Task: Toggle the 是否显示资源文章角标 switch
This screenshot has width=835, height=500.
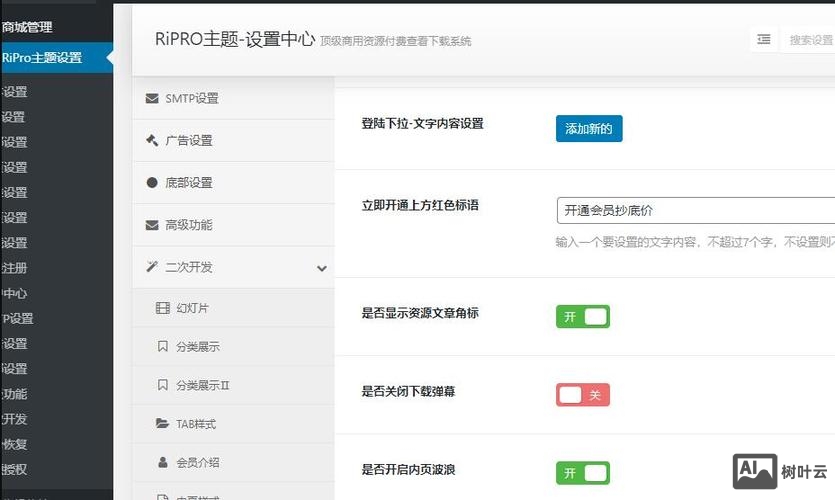Action: [583, 316]
